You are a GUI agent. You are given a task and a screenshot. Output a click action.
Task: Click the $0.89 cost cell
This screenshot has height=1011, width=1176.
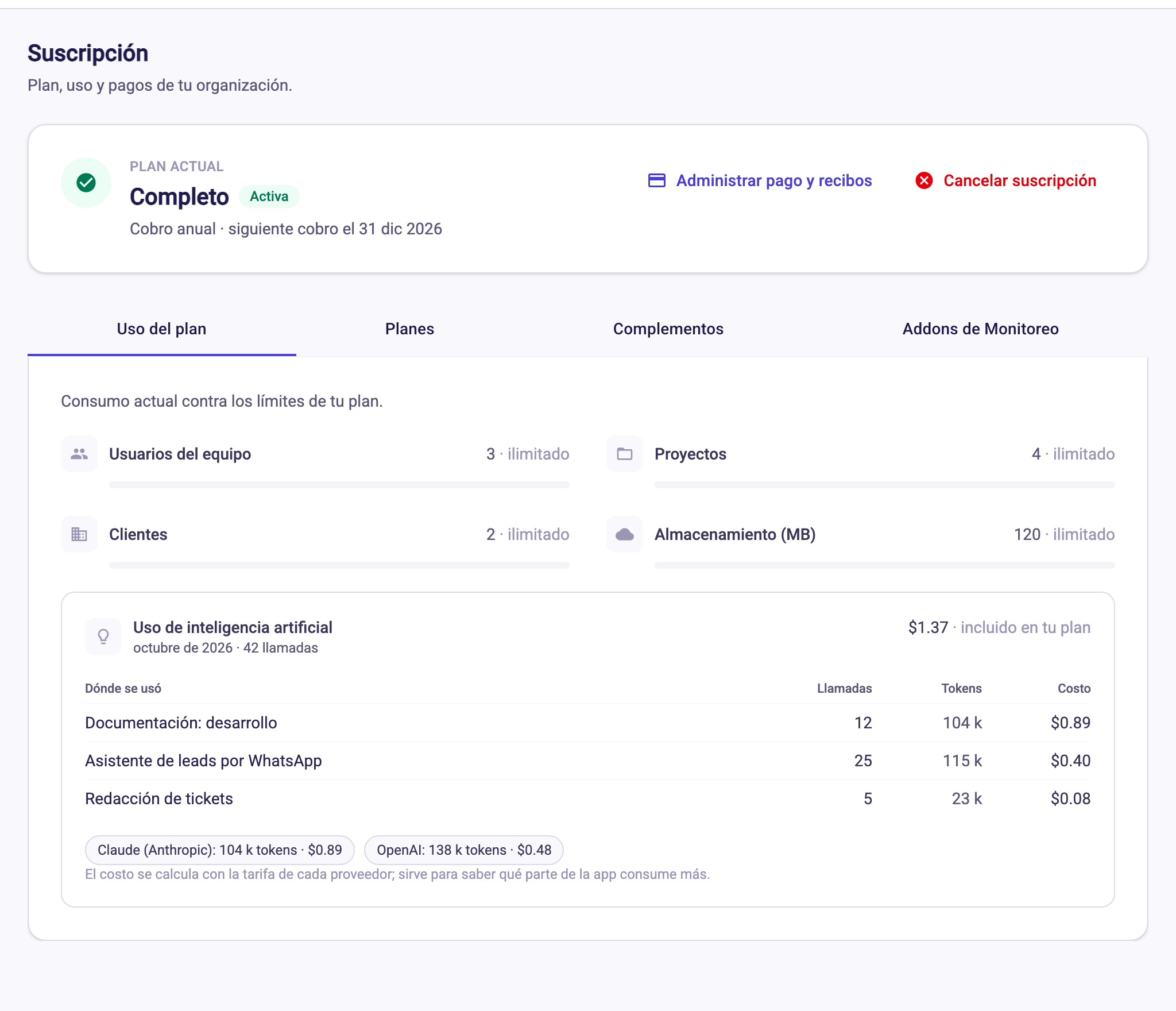pyautogui.click(x=1070, y=723)
